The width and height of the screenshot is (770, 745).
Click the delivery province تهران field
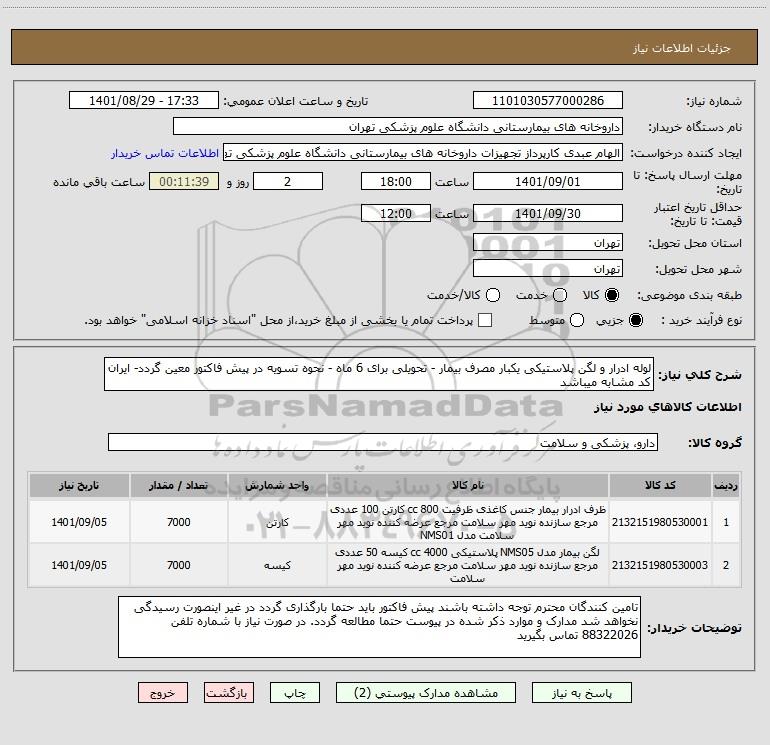tap(548, 243)
